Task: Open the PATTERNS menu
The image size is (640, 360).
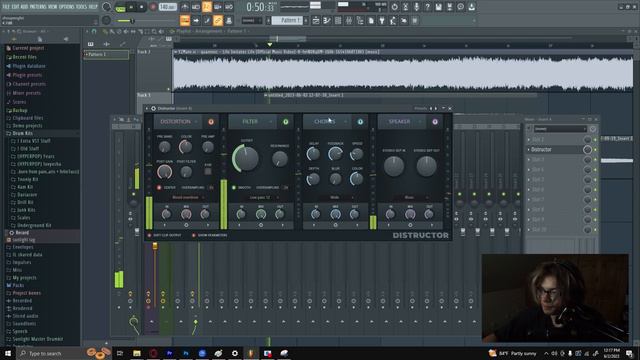Action: (x=38, y=7)
